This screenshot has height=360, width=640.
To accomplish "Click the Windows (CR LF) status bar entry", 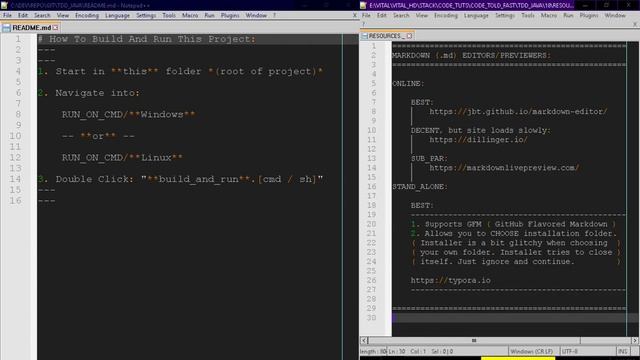I will [x=531, y=351].
